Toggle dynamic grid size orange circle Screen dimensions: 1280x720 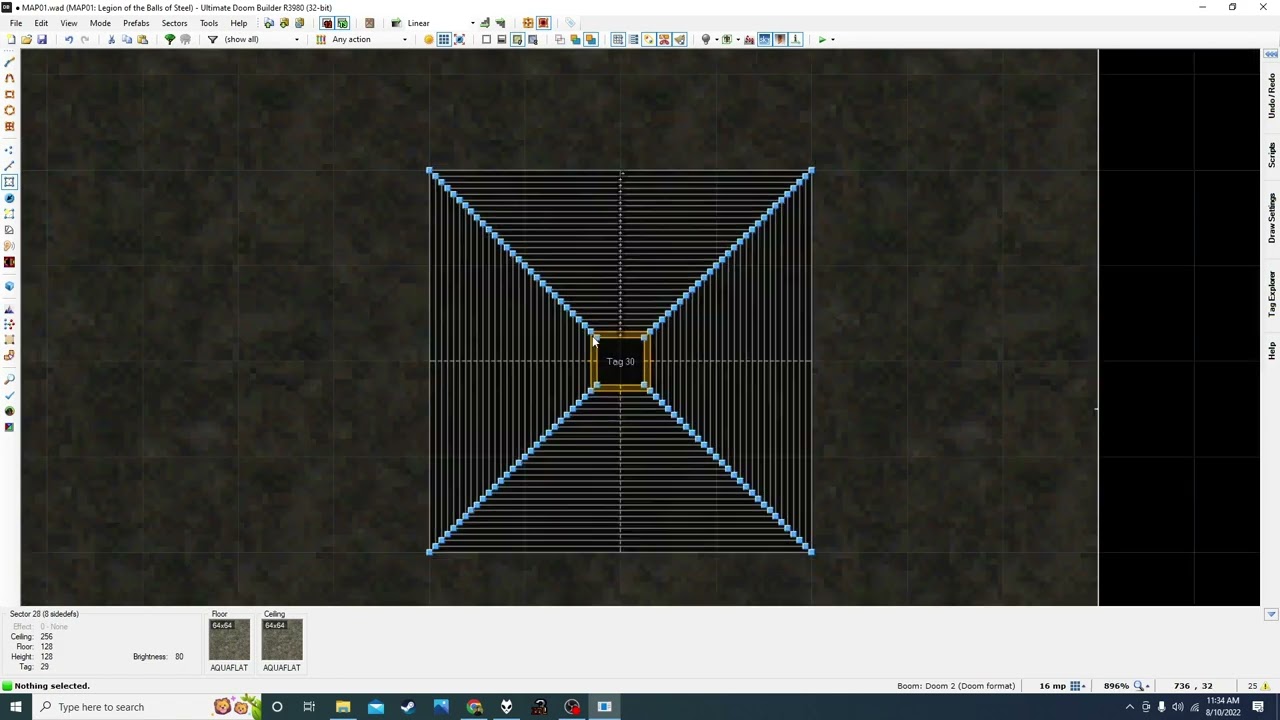[x=428, y=39]
